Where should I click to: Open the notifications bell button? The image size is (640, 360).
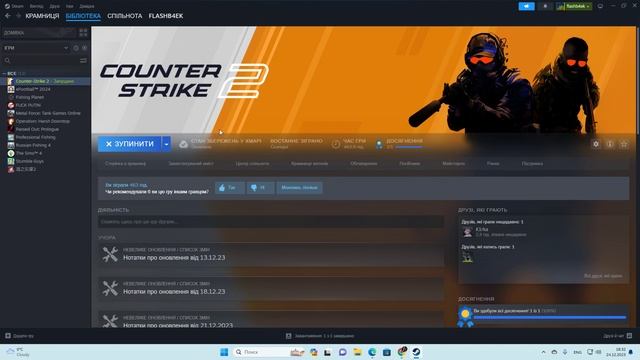[x=545, y=6]
